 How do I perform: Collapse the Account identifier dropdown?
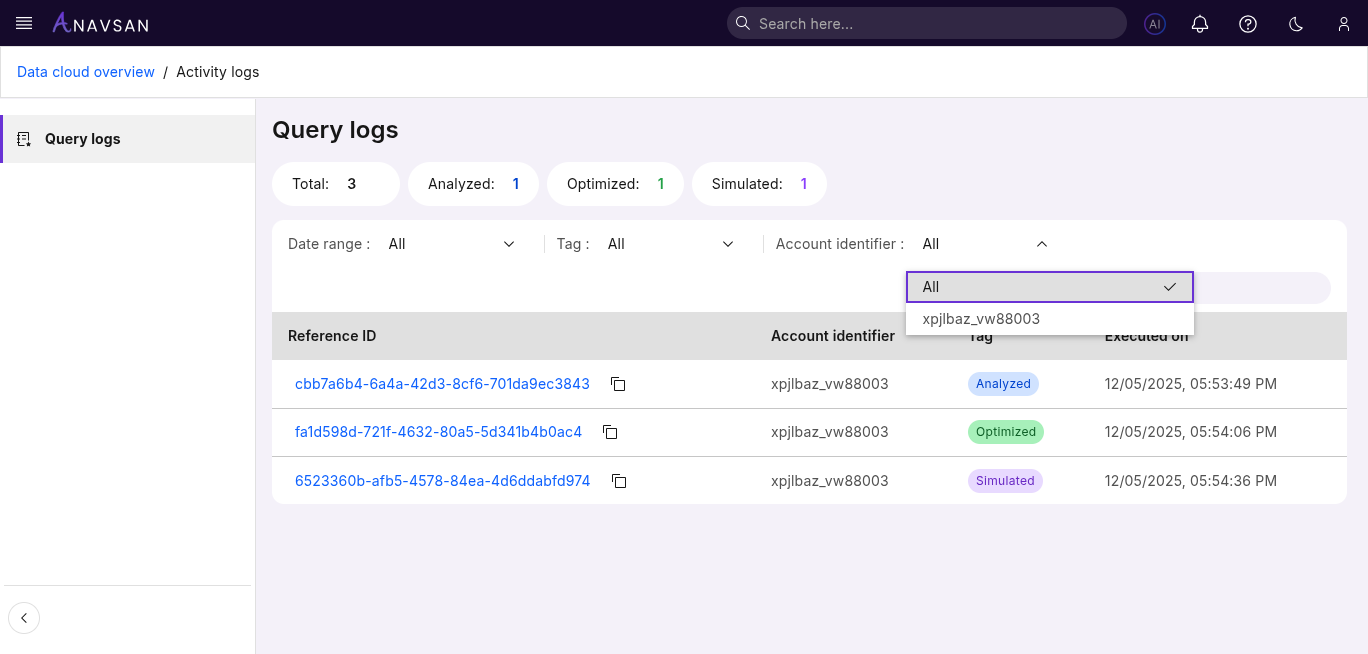click(x=1041, y=243)
